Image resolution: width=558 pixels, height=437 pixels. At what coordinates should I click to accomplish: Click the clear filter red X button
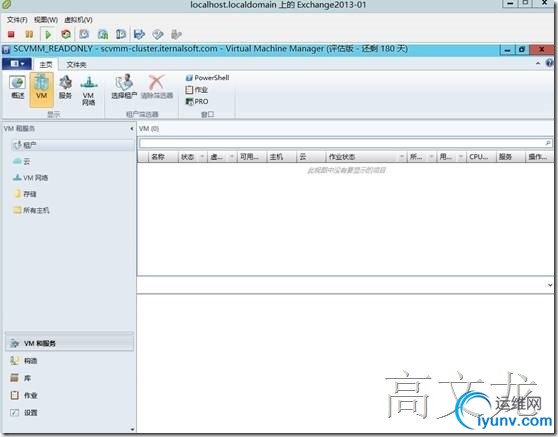[x=157, y=87]
